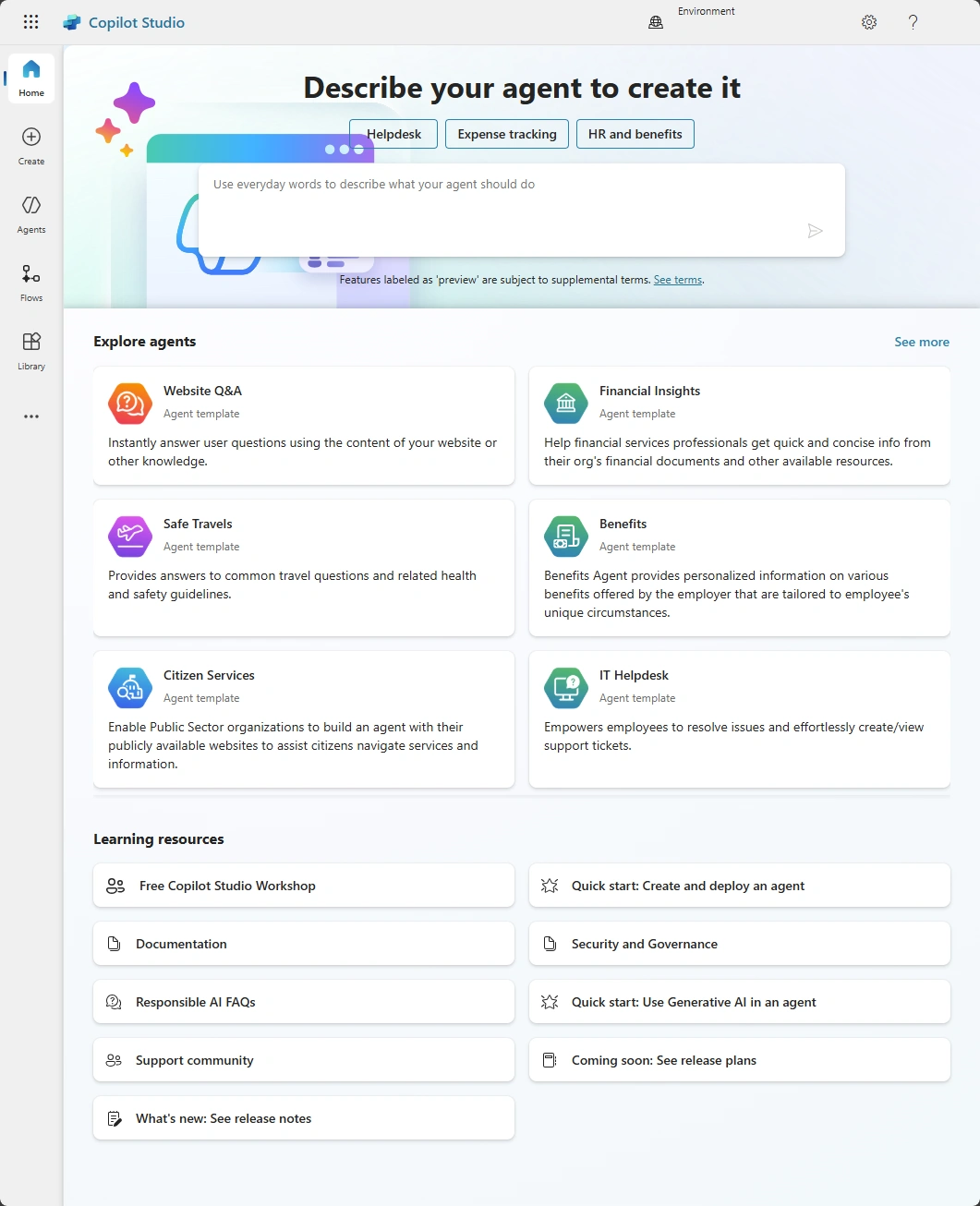
Task: Open Quick start: Use Generative AI in an agent
Action: point(740,1002)
